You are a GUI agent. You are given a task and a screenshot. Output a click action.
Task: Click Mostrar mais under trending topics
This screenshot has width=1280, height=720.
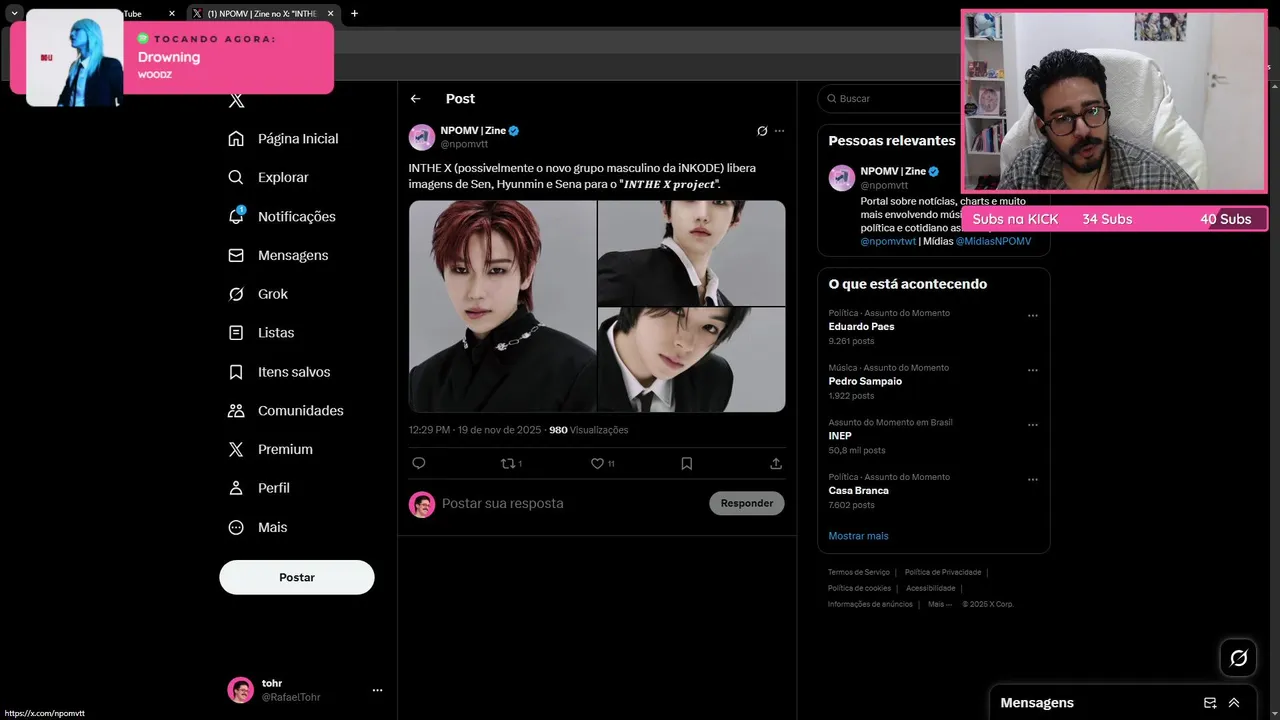click(x=858, y=536)
